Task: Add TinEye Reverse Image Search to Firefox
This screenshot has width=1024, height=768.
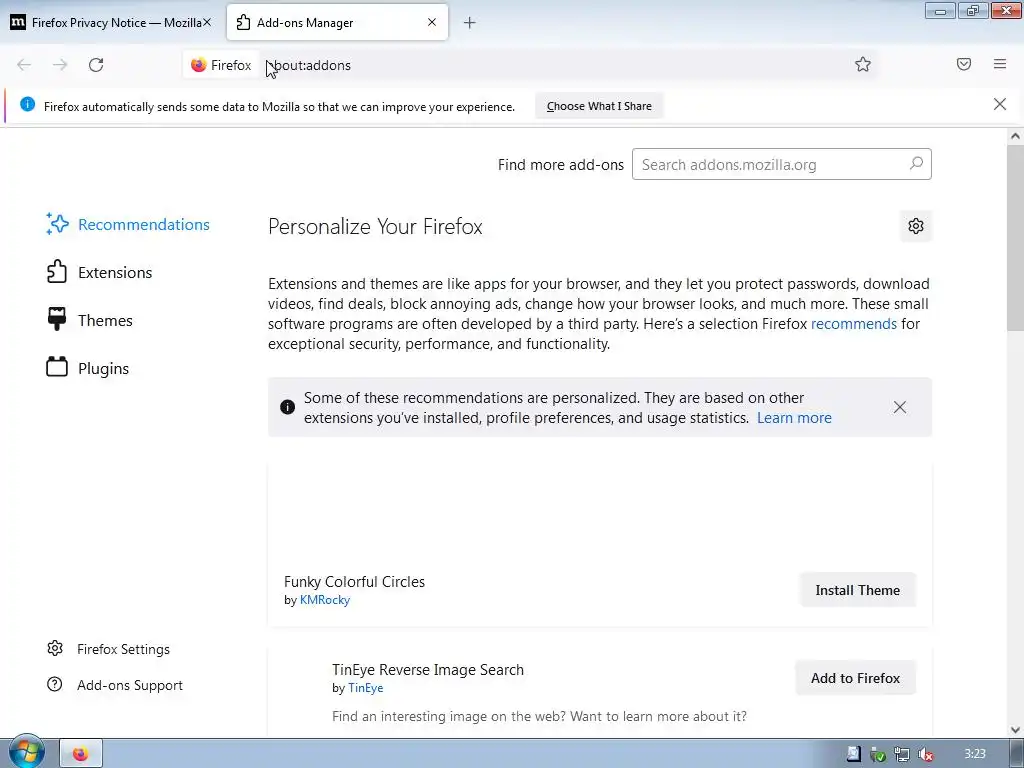Action: point(855,678)
